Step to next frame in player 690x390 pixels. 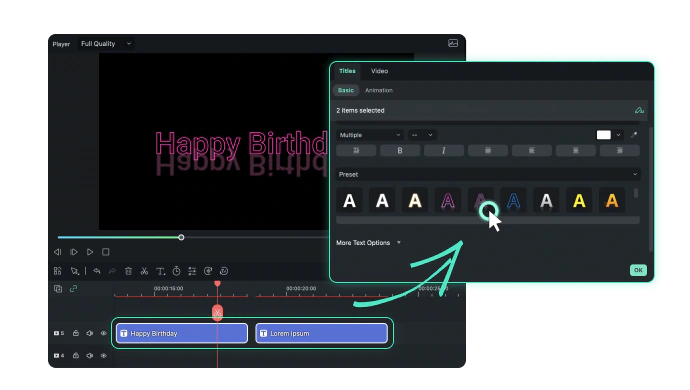pyautogui.click(x=73, y=252)
